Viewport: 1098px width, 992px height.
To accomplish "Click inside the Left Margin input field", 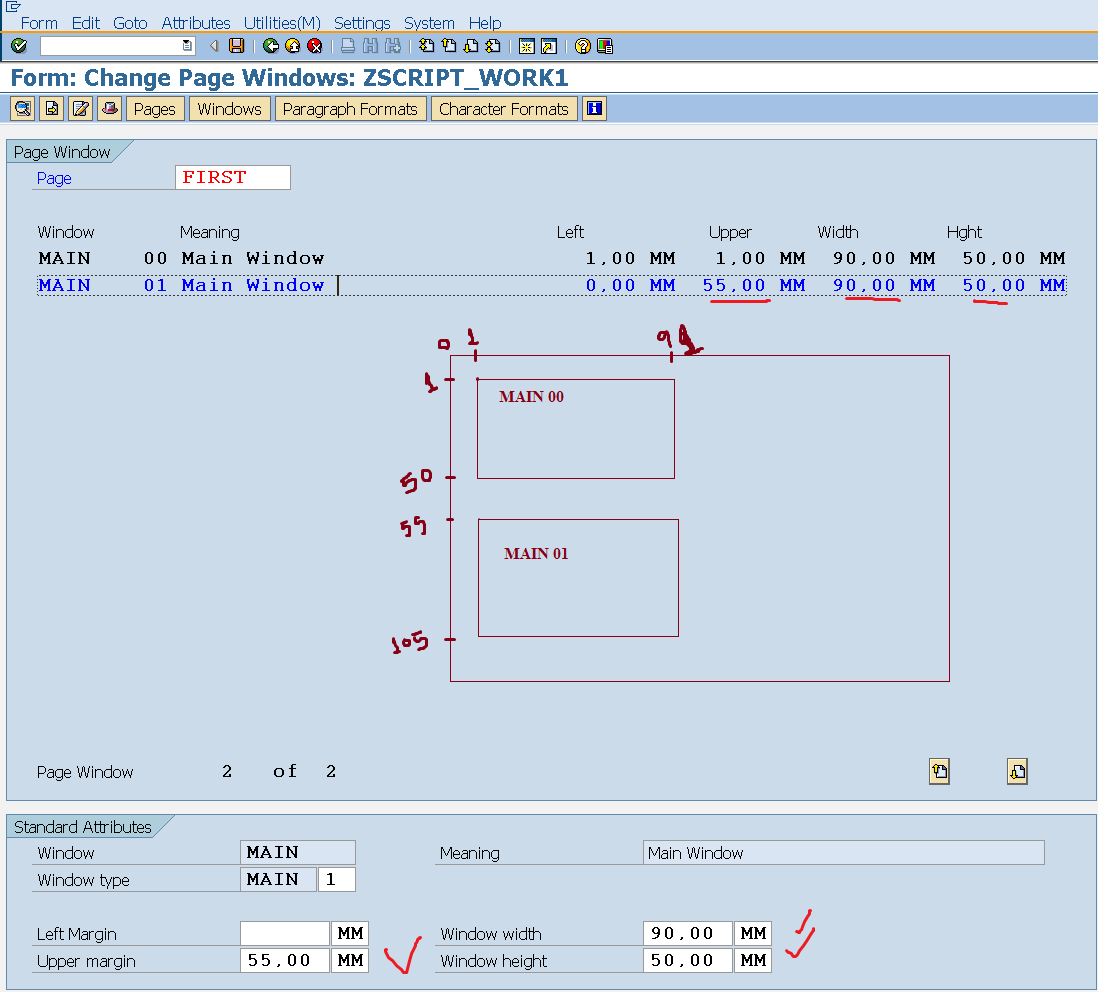I will pyautogui.click(x=284, y=932).
